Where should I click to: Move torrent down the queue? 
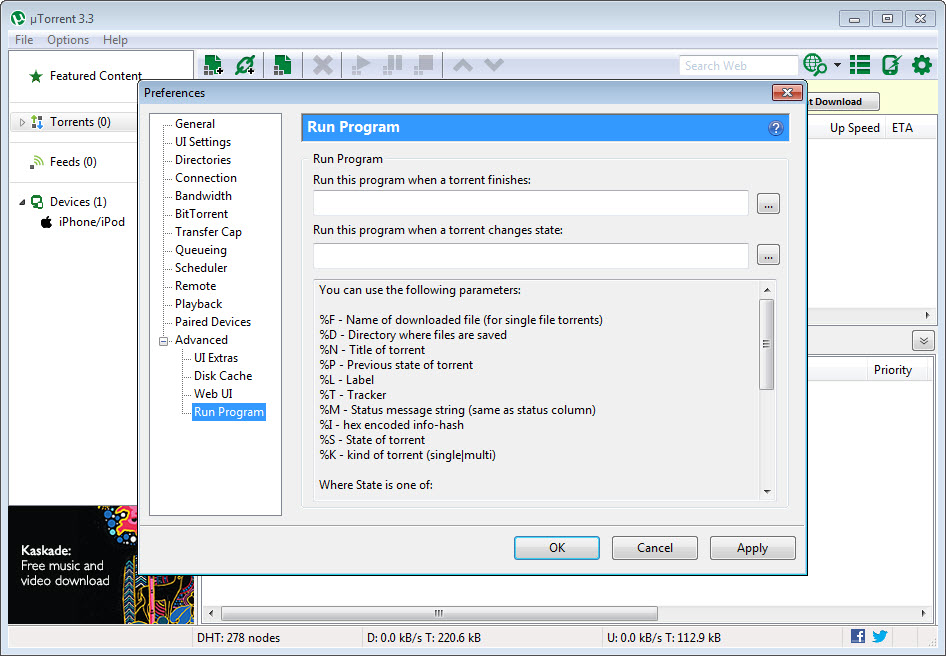494,65
